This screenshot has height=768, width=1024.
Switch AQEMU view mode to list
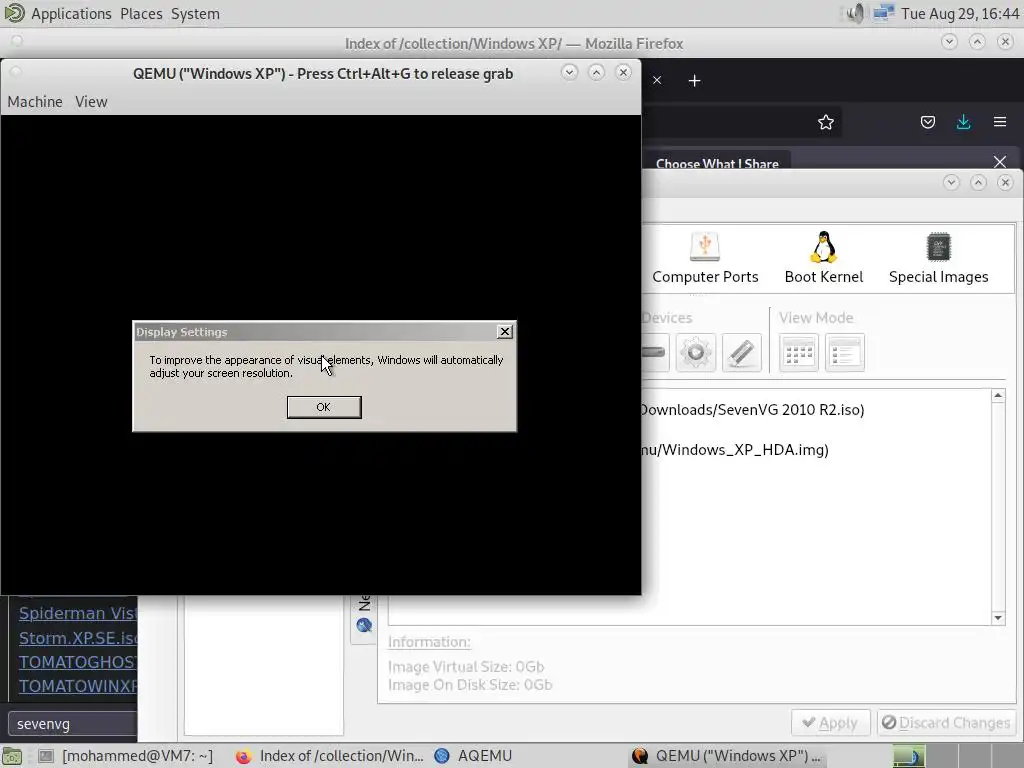844,353
